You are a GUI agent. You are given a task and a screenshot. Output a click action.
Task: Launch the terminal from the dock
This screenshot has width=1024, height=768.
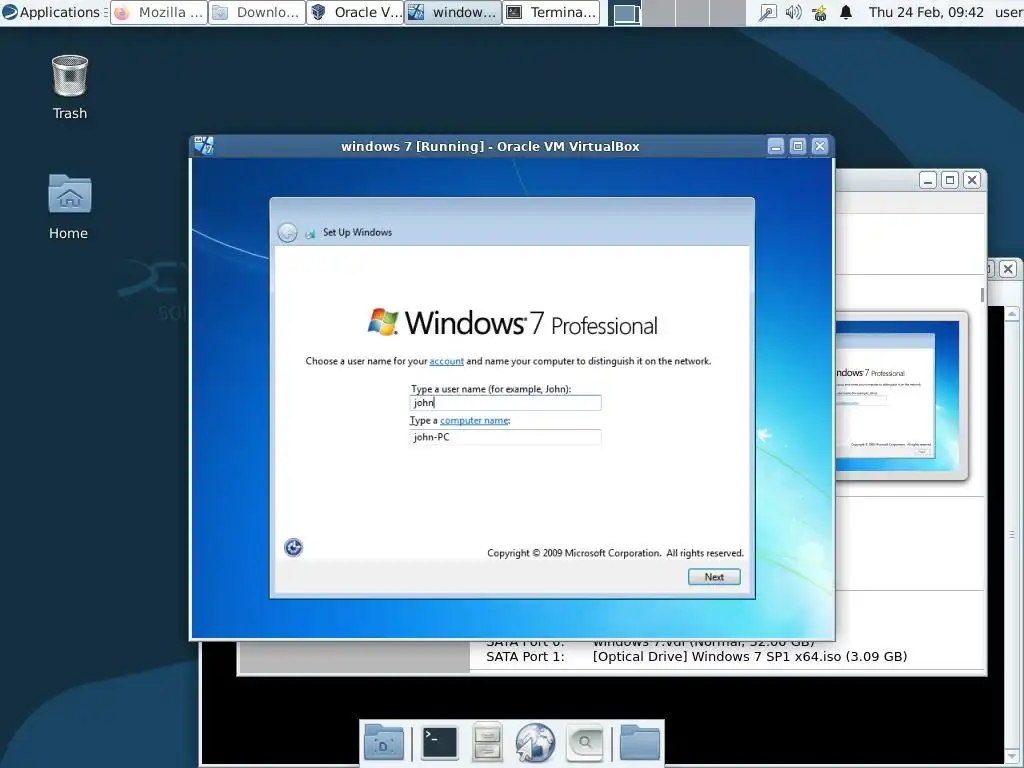[440, 743]
